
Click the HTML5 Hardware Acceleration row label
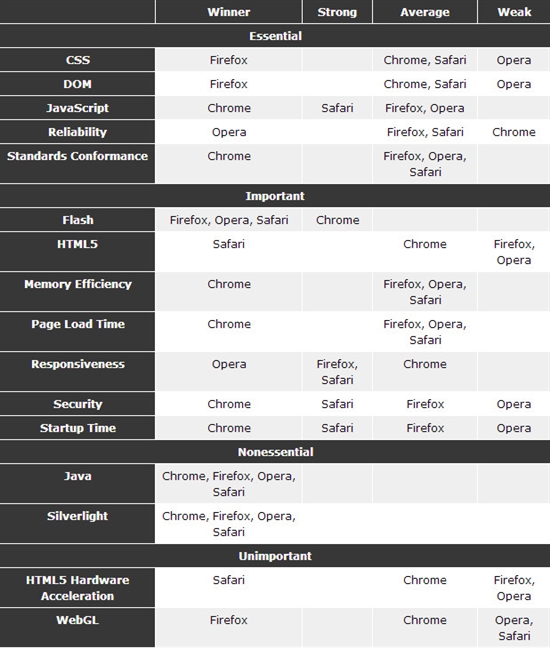pyautogui.click(x=77, y=588)
